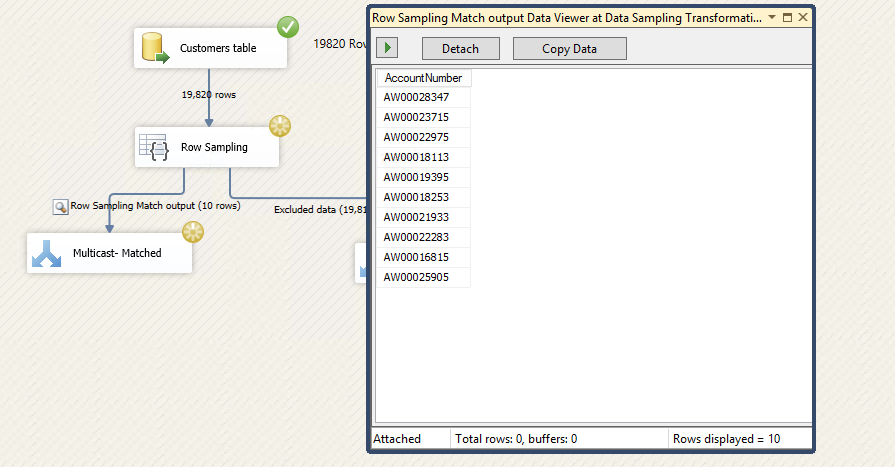Click the green continue arrow in Data Viewer
The height and width of the screenshot is (467, 895).
(387, 48)
